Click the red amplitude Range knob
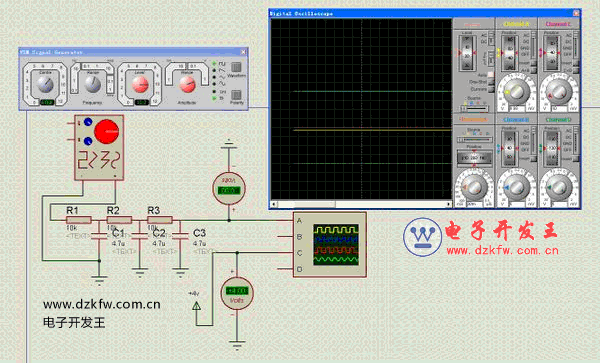The height and width of the screenshot is (363, 600). (x=187, y=85)
